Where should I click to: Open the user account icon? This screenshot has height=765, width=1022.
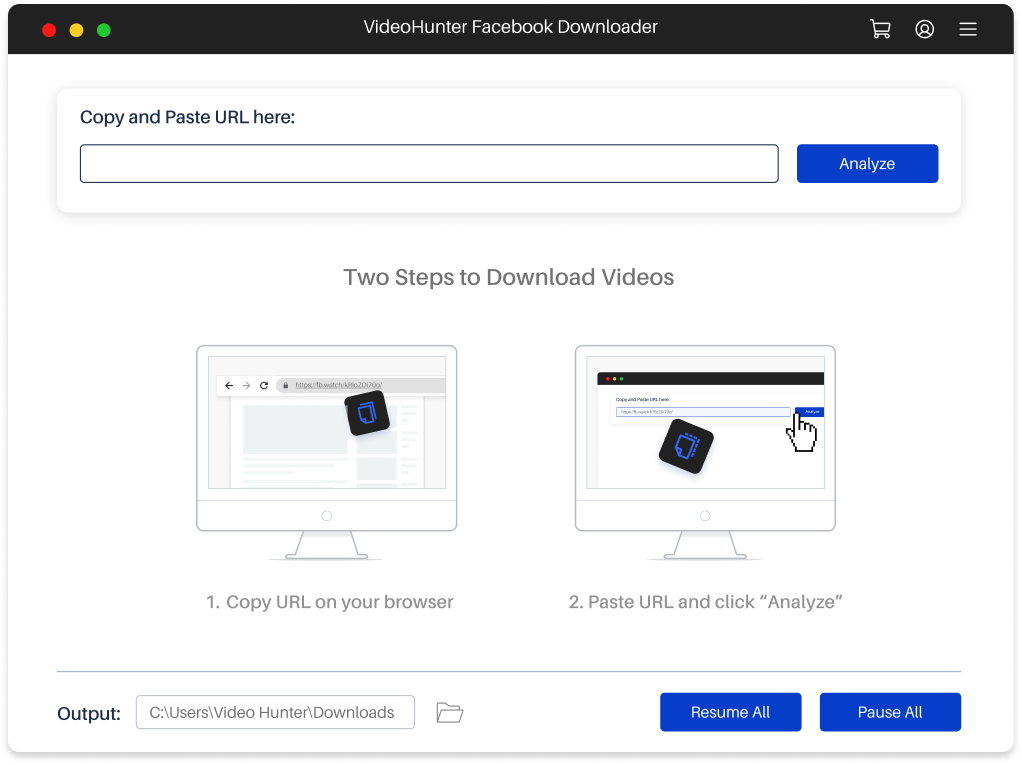(924, 29)
